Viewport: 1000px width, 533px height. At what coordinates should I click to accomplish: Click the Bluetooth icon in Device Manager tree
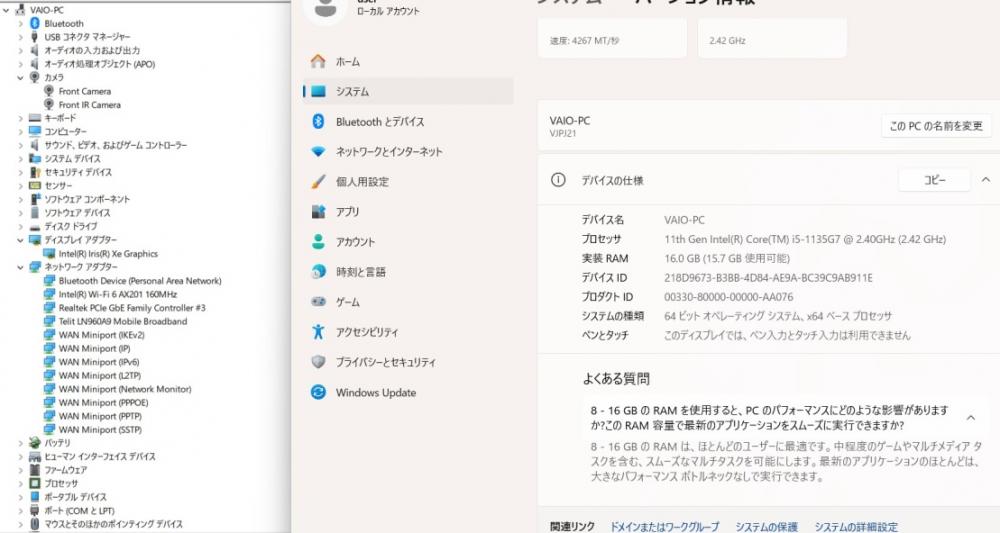point(35,24)
